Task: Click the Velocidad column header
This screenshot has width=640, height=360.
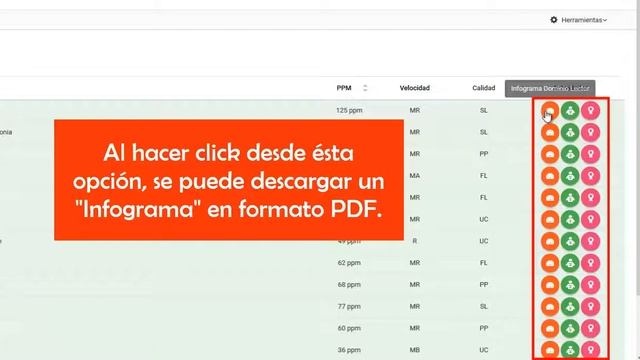Action: point(414,88)
